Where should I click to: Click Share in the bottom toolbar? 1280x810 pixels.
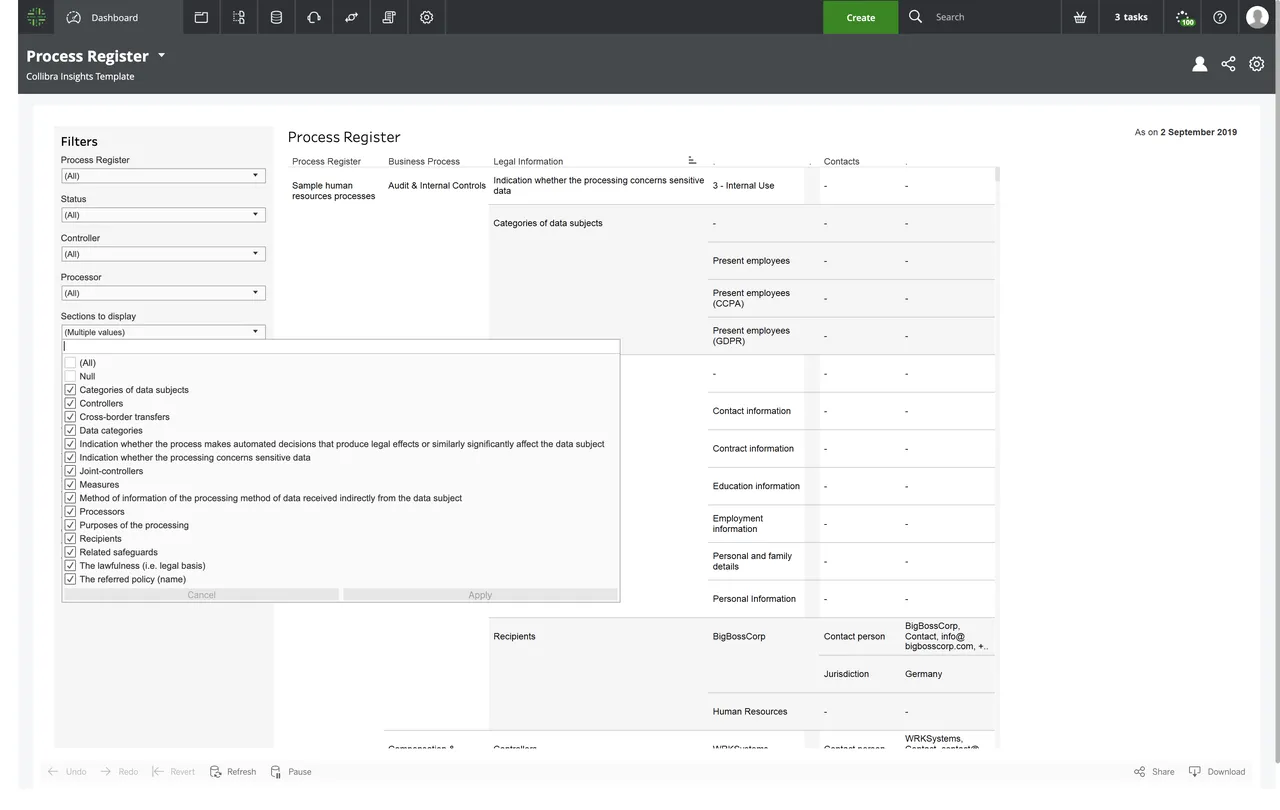click(1154, 772)
